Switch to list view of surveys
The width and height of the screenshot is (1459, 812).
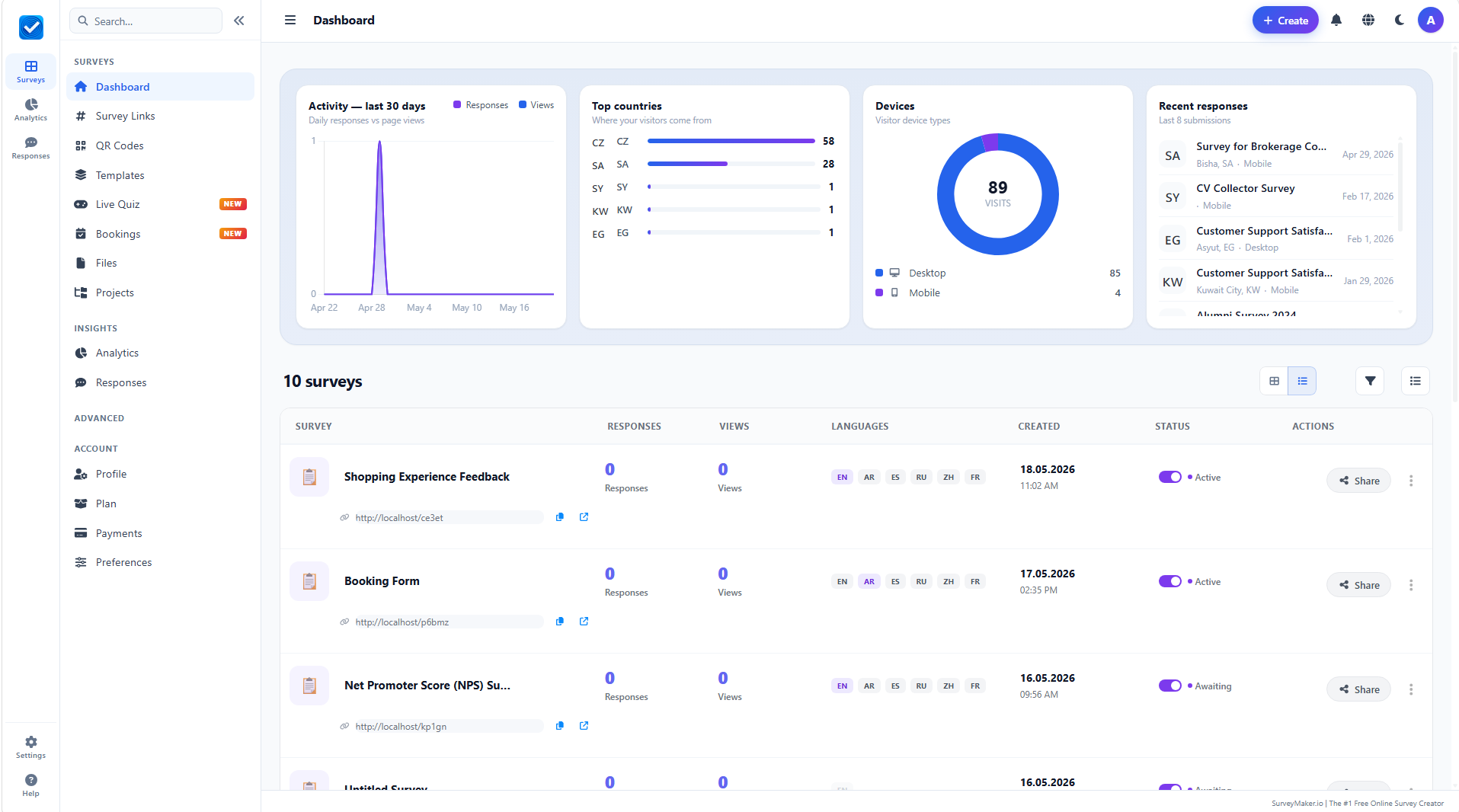(1302, 381)
